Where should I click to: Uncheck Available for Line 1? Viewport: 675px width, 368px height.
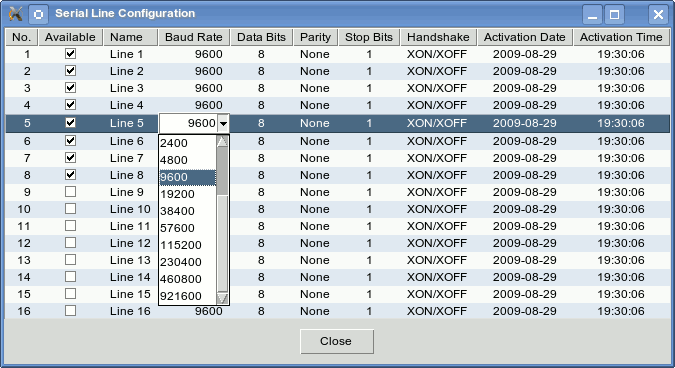tap(71, 54)
